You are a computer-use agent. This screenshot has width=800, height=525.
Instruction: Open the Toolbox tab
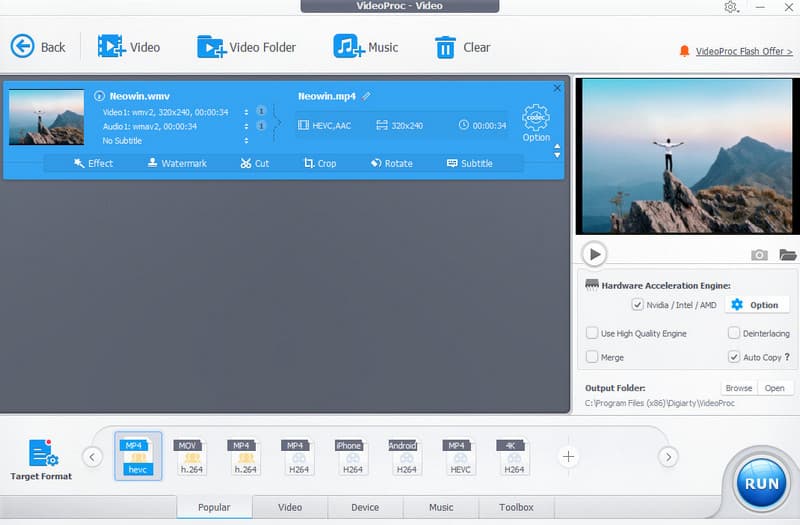[516, 507]
